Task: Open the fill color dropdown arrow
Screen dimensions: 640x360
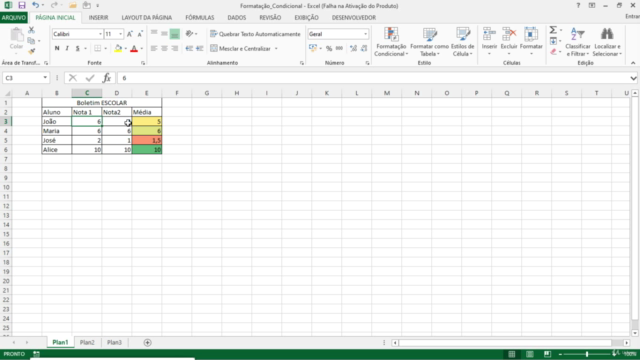Action: click(x=125, y=49)
